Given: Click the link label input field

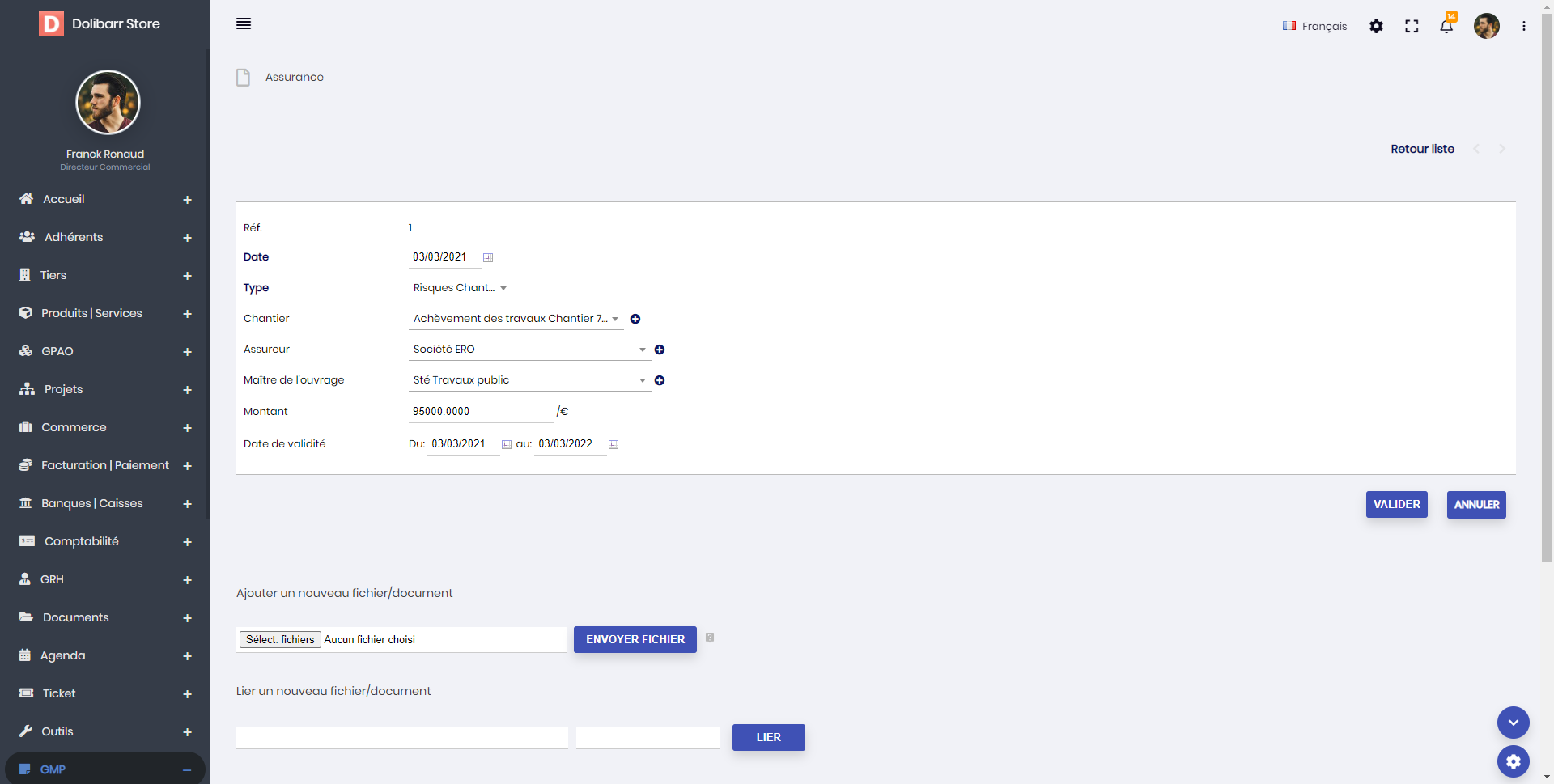Looking at the screenshot, I should coord(648,738).
